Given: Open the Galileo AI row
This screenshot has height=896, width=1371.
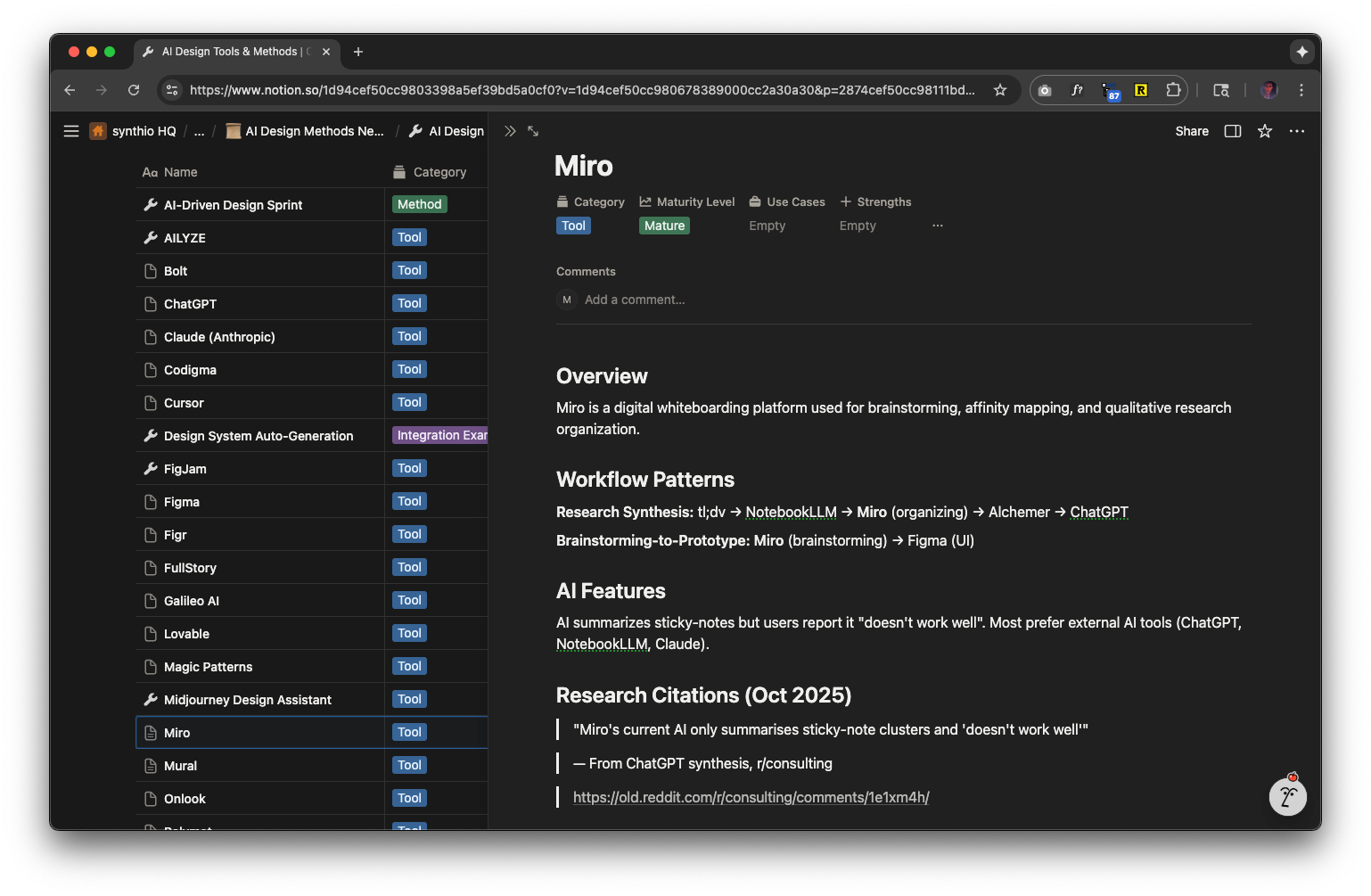Looking at the screenshot, I should point(192,601).
